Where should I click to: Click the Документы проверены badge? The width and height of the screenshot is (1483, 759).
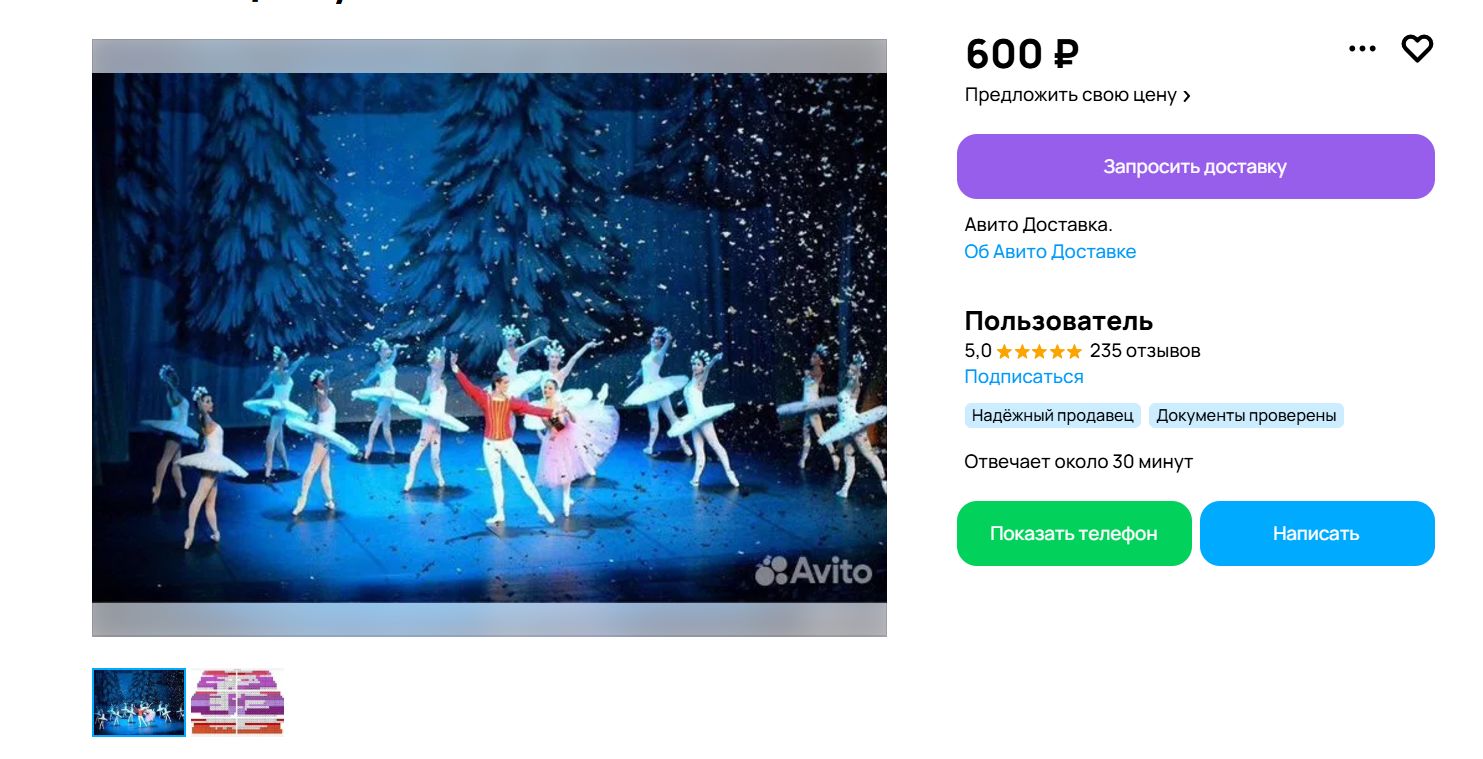pyautogui.click(x=1246, y=415)
